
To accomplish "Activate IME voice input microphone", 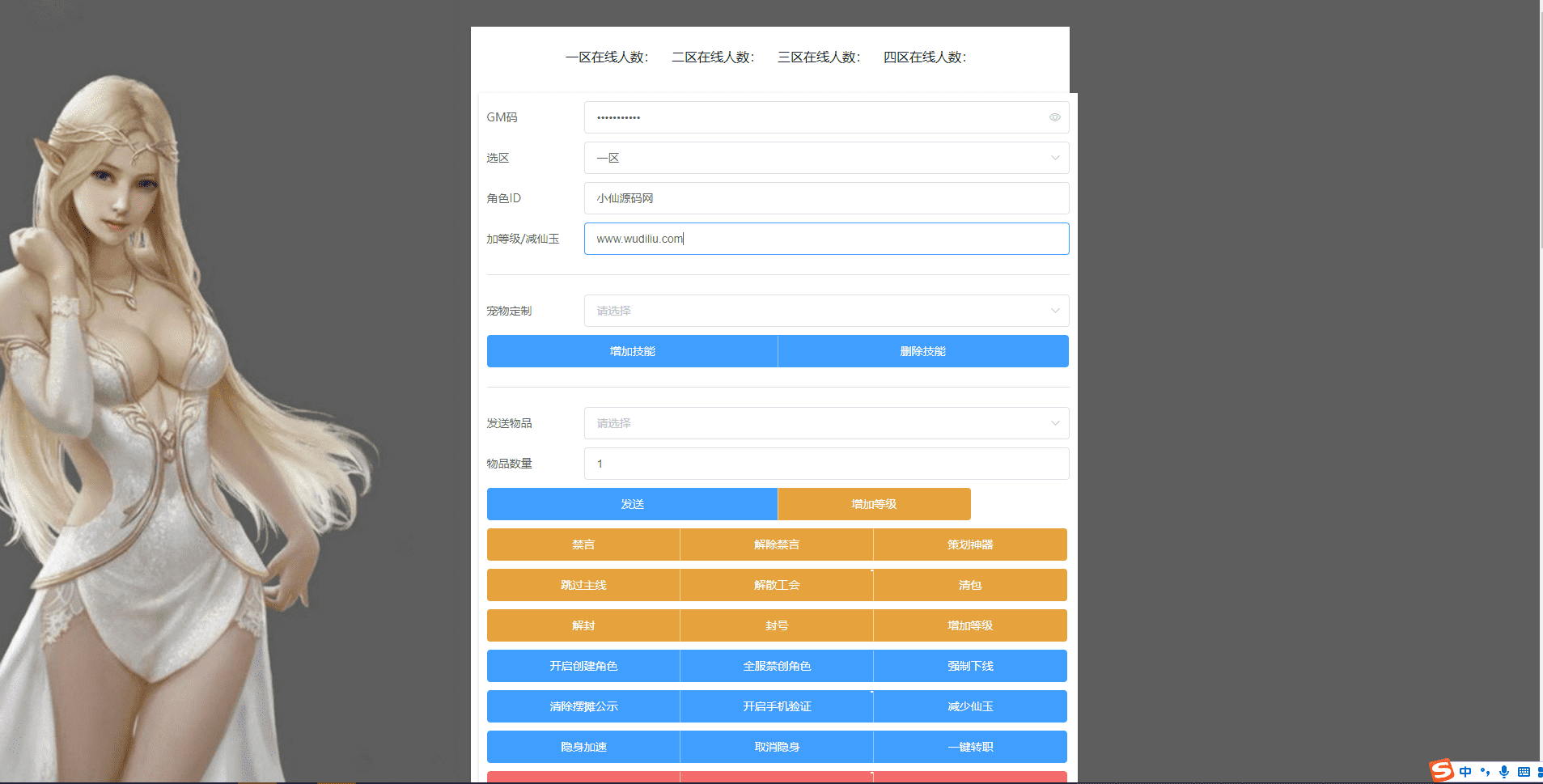I will pos(1504,772).
